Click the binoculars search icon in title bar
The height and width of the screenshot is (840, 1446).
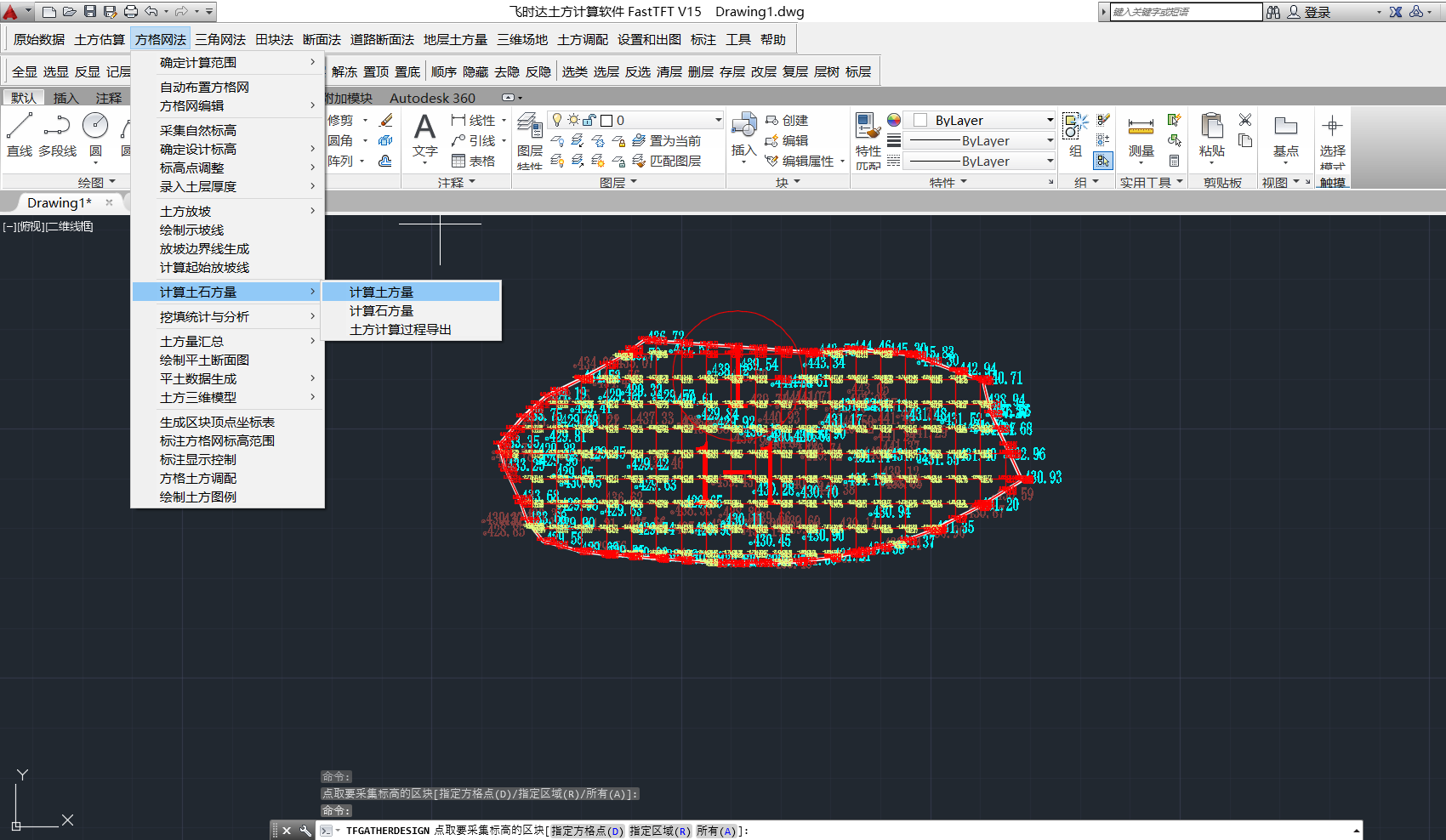(x=1273, y=12)
